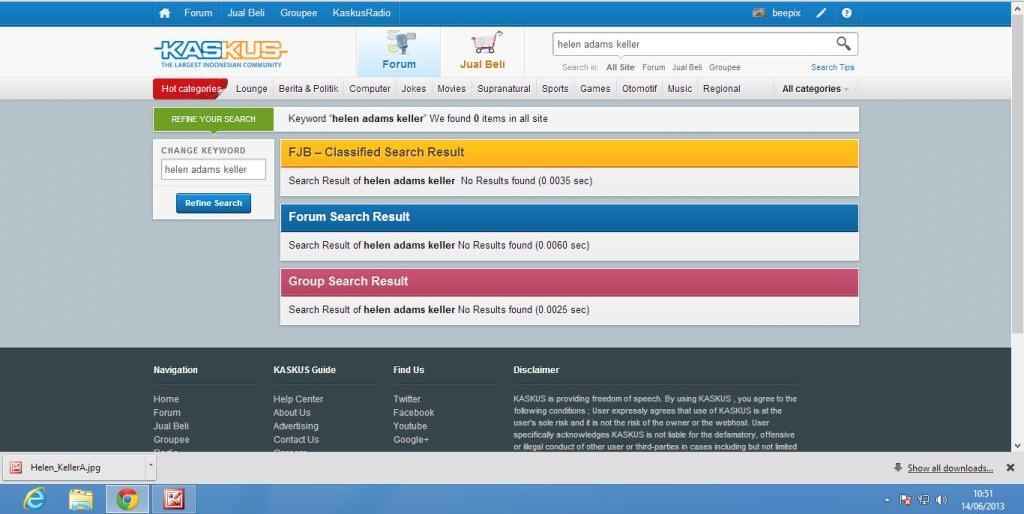Open Music category
Image resolution: width=1024 pixels, height=514 pixels.
tap(679, 89)
